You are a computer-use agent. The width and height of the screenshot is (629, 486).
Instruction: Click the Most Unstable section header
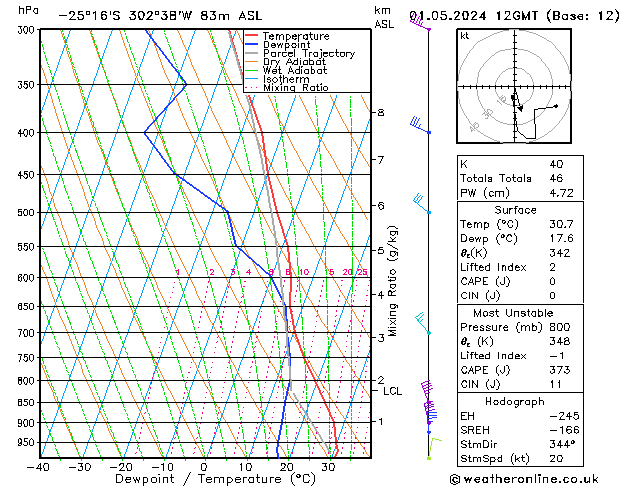coord(513,313)
